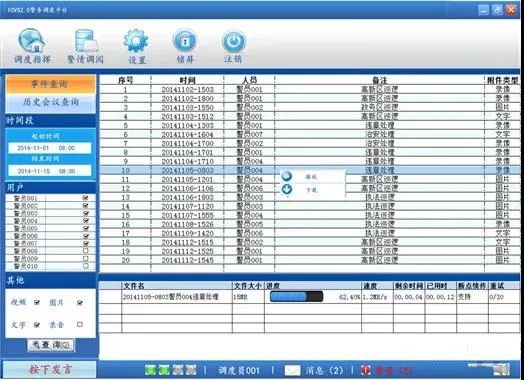
Task: Toggle the 图片 picture checkbox
Action: coord(80,302)
